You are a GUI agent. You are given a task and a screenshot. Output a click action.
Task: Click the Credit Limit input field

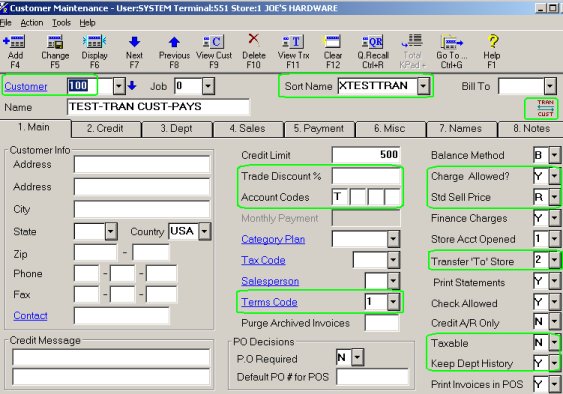point(366,154)
